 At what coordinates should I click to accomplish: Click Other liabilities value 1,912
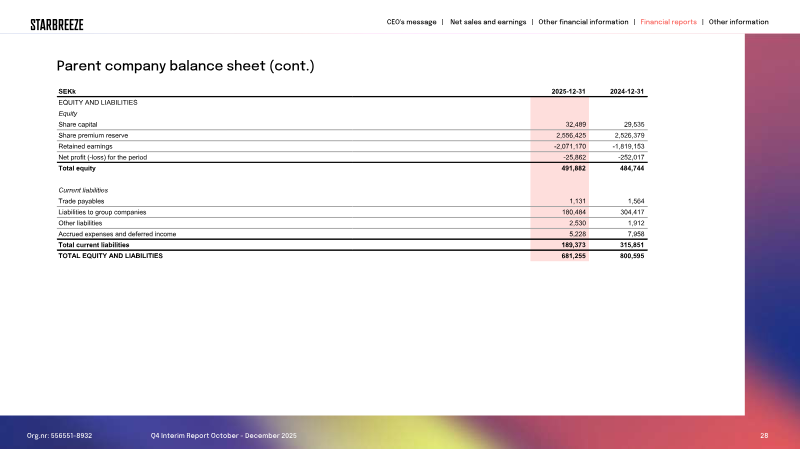(636, 223)
